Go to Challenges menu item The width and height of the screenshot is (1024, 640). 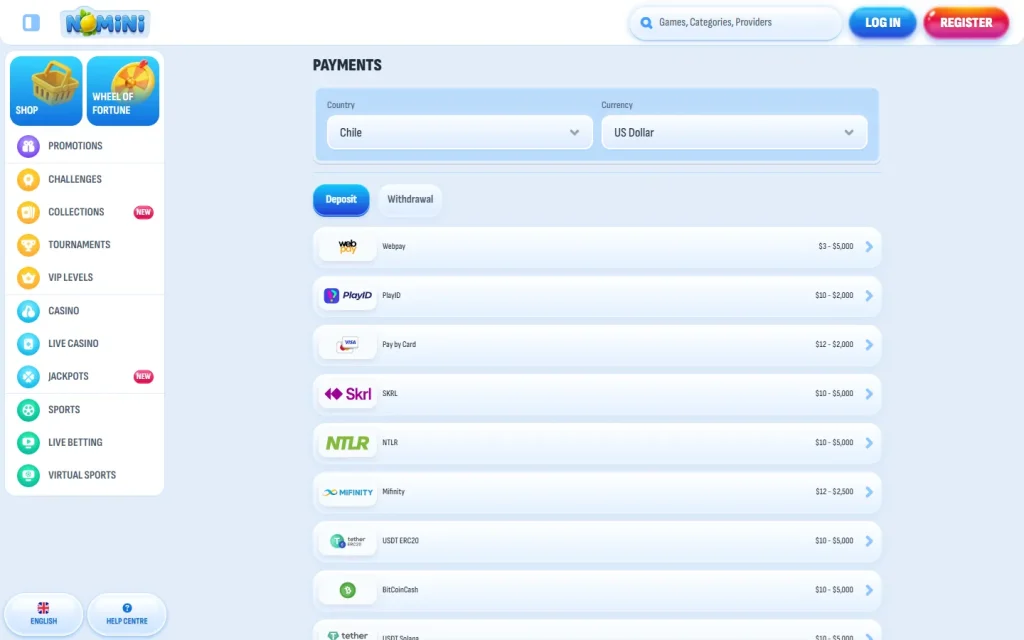pos(75,179)
